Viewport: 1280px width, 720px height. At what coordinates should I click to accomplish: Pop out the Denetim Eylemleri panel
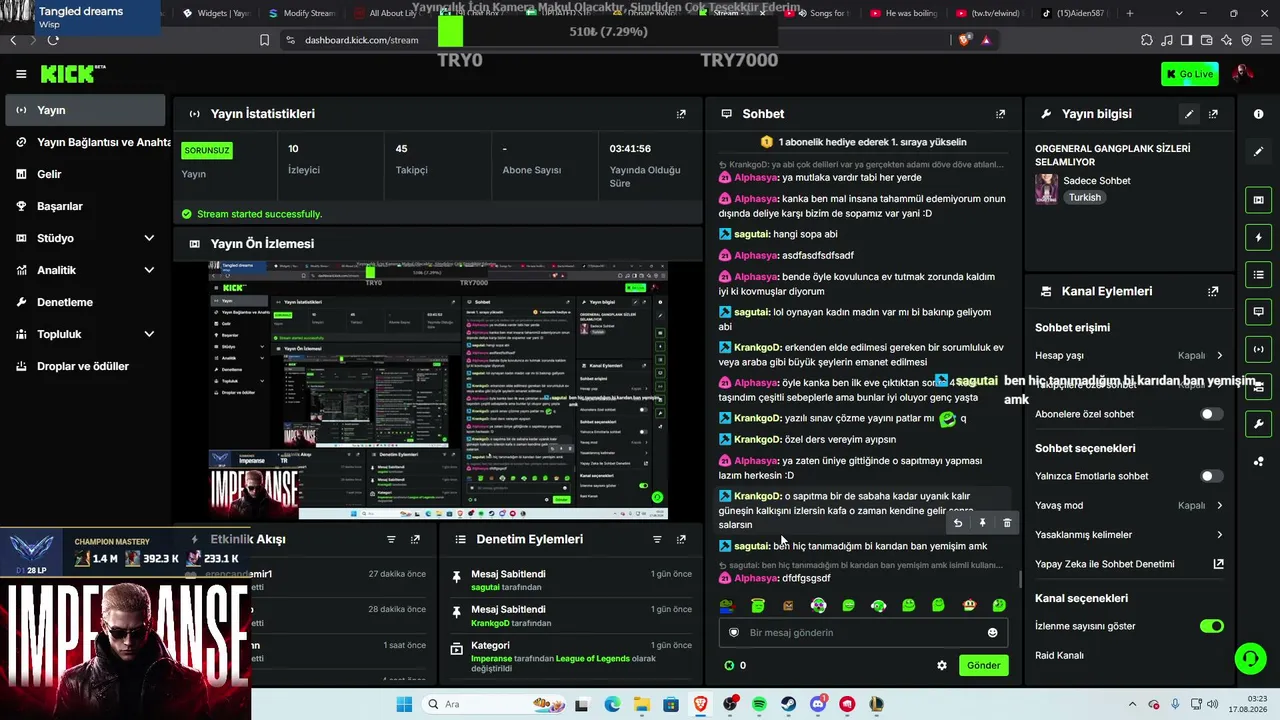(x=681, y=539)
